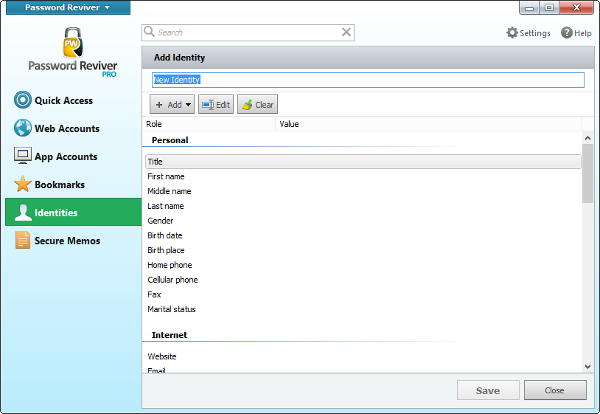Click the Clear button
This screenshot has width=600, height=414.
point(258,104)
